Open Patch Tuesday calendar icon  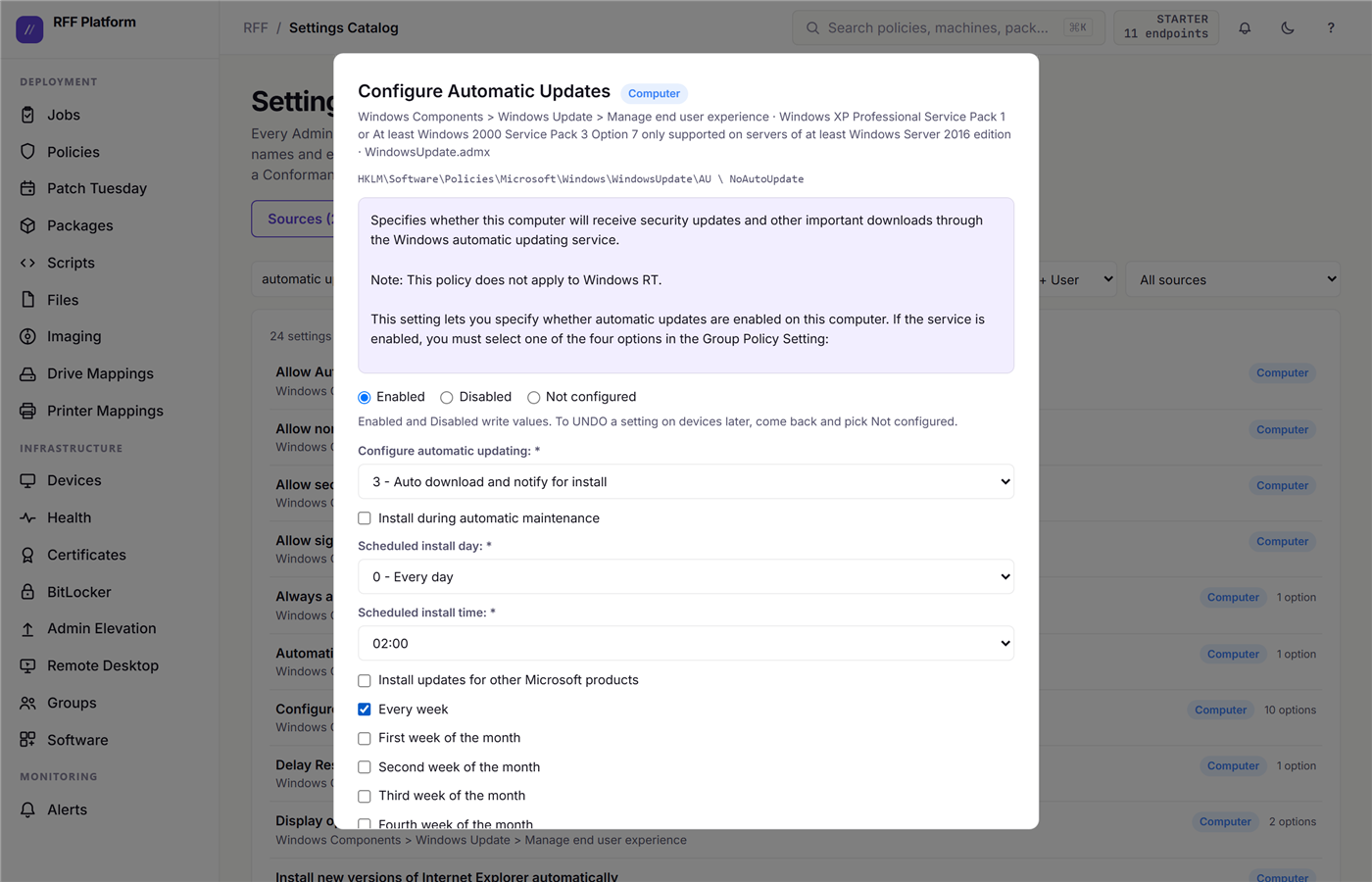pyautogui.click(x=27, y=188)
